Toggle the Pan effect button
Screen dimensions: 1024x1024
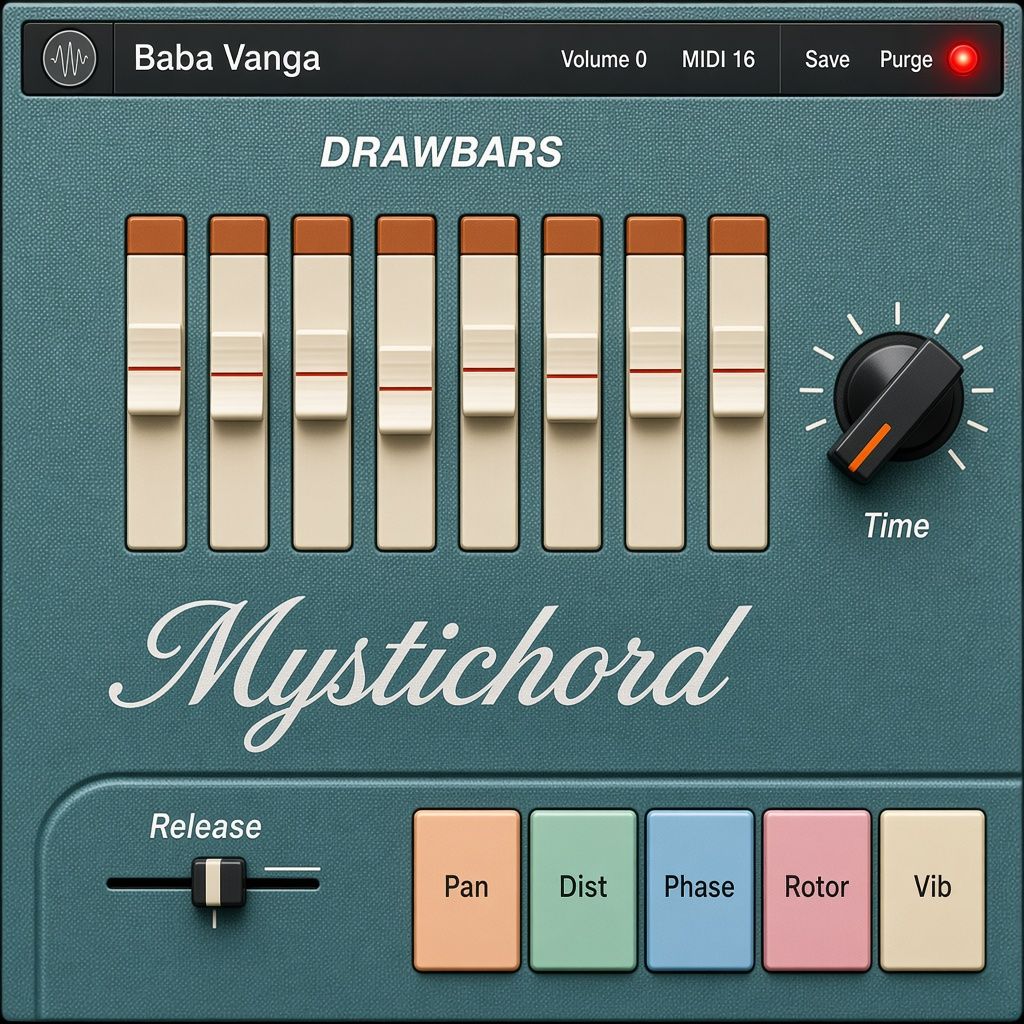(466, 889)
